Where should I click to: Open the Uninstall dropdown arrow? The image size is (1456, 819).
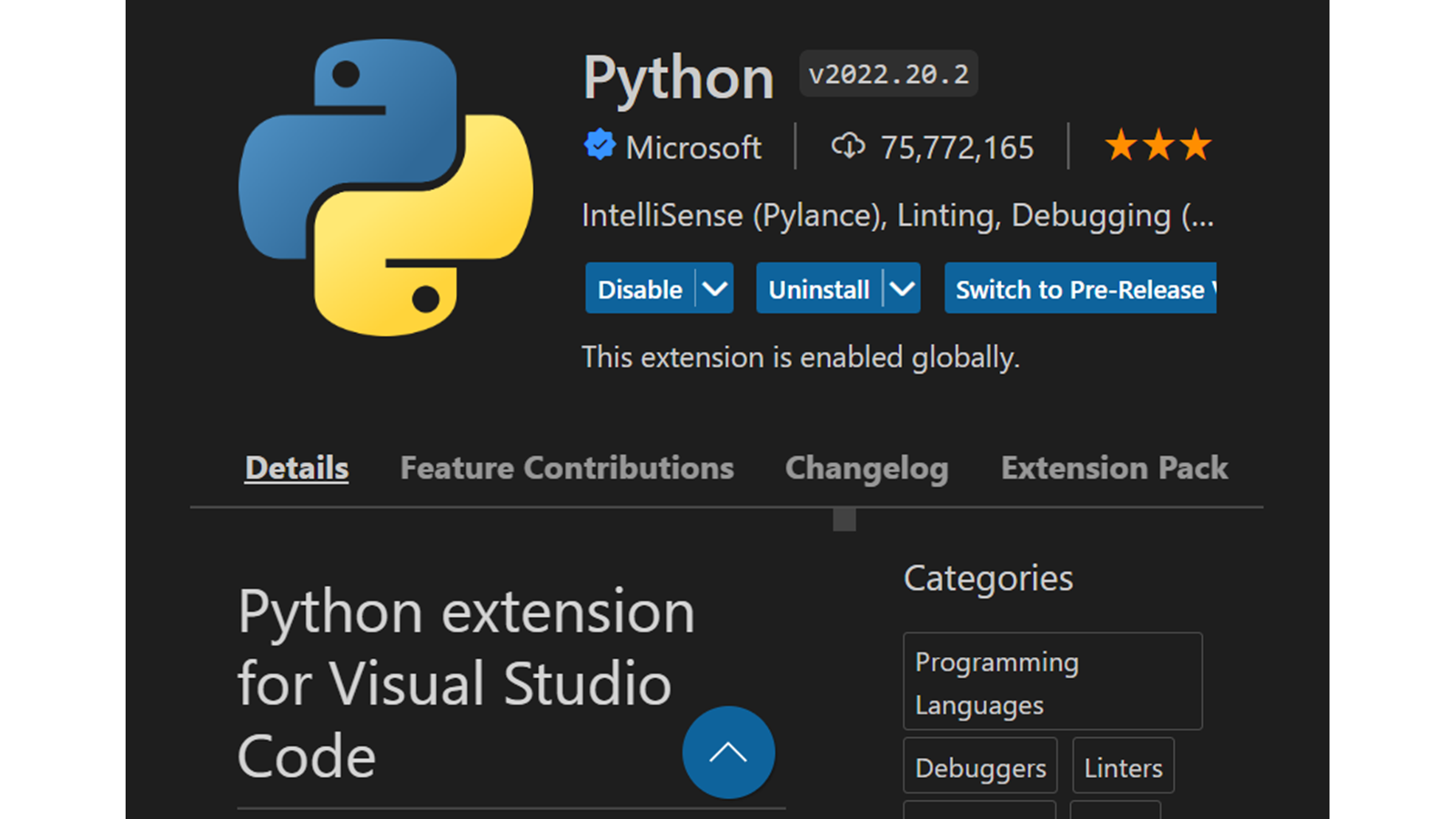(902, 289)
